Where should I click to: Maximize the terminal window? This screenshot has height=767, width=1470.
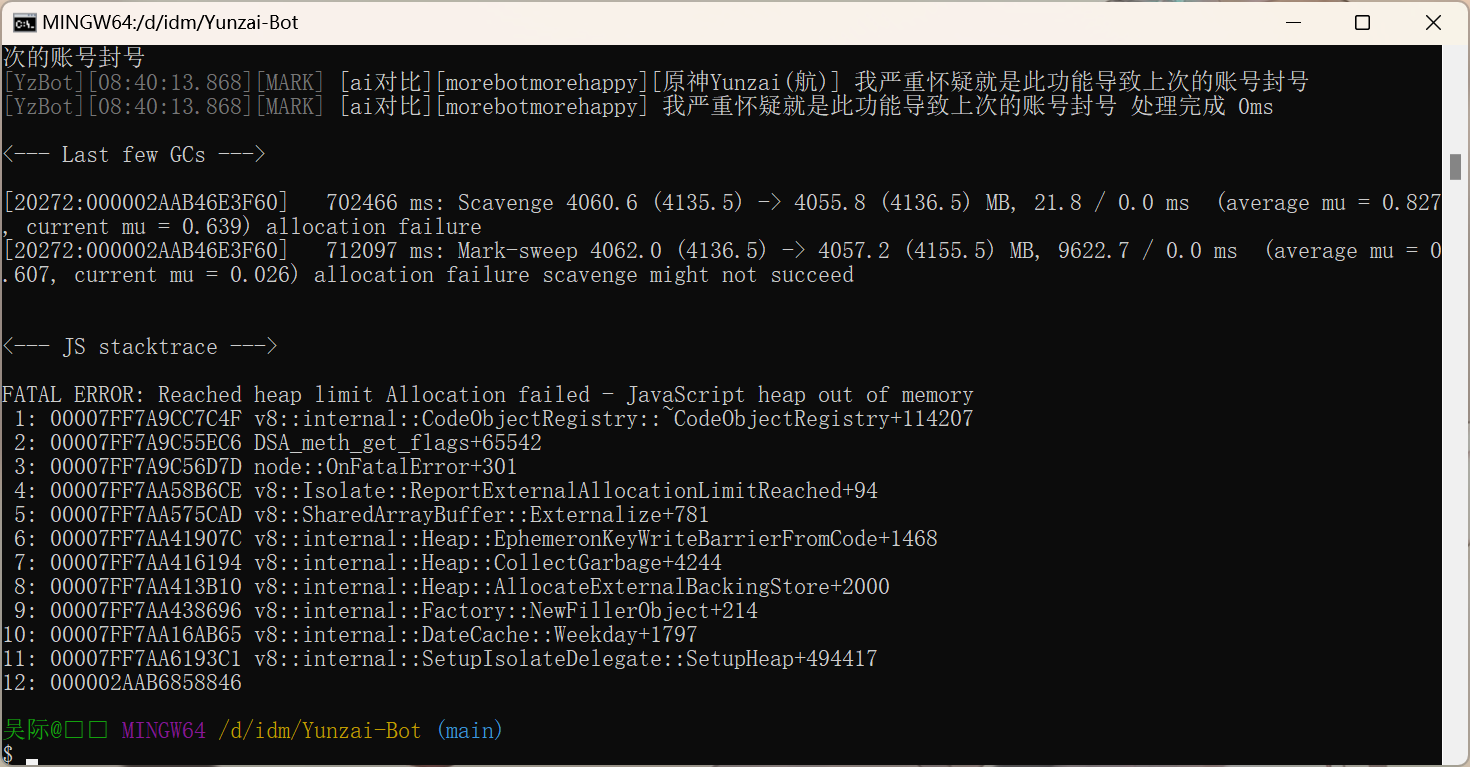click(x=1362, y=22)
